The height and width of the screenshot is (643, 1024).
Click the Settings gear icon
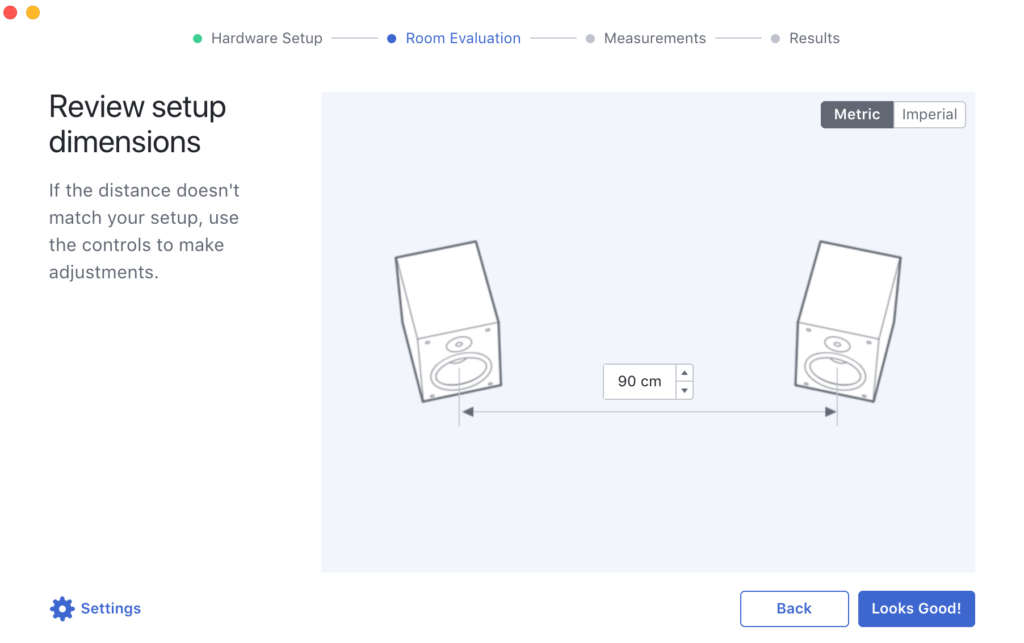click(x=62, y=608)
